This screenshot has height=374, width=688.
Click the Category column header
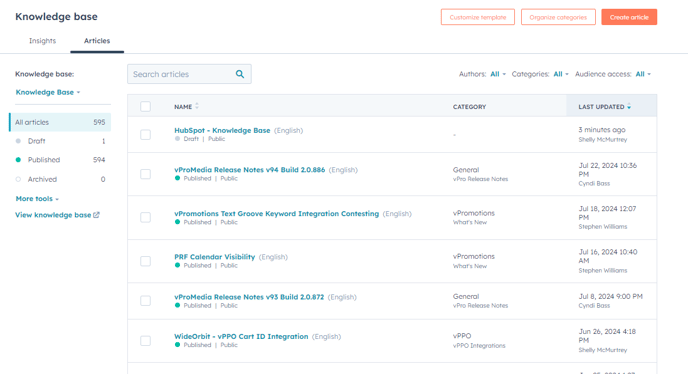tap(469, 107)
